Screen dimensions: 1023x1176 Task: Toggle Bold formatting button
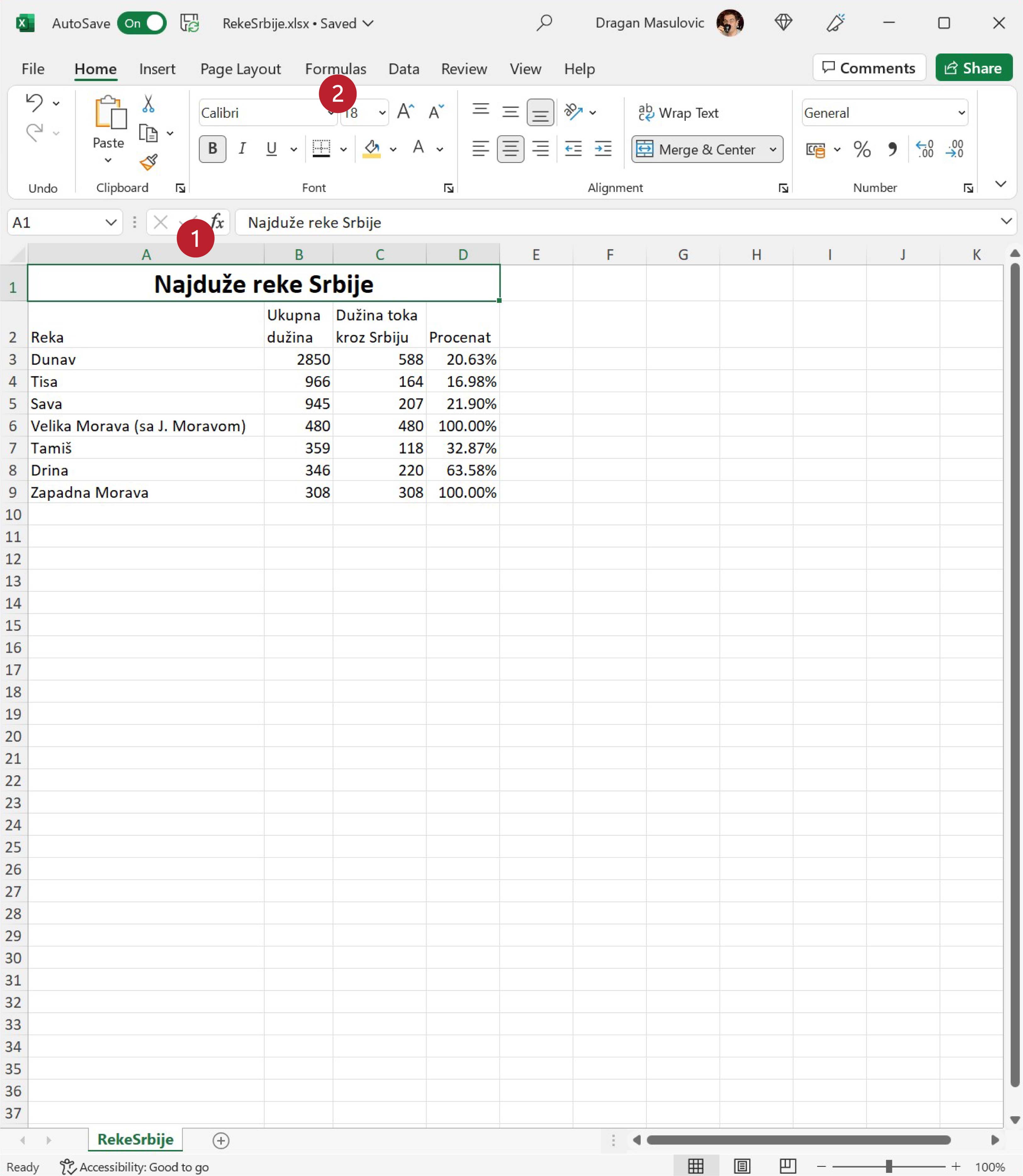pyautogui.click(x=212, y=149)
